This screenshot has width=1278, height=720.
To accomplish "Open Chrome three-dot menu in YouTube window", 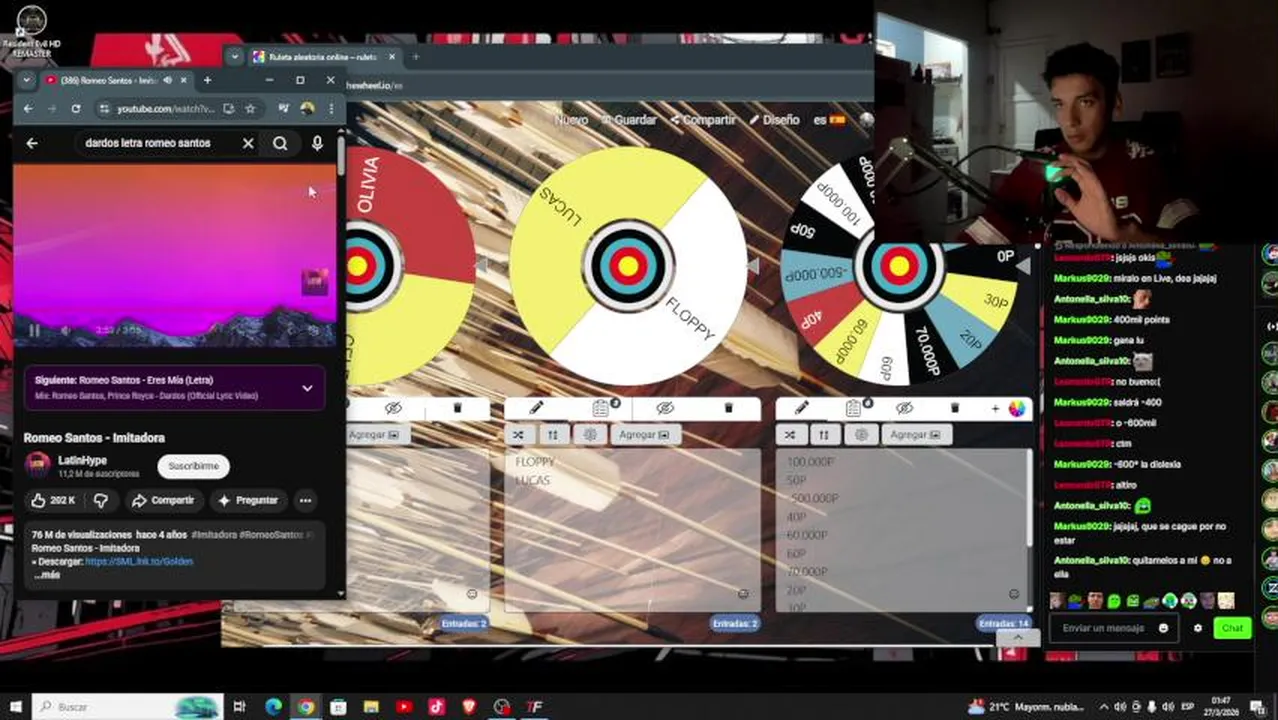I will [331, 108].
